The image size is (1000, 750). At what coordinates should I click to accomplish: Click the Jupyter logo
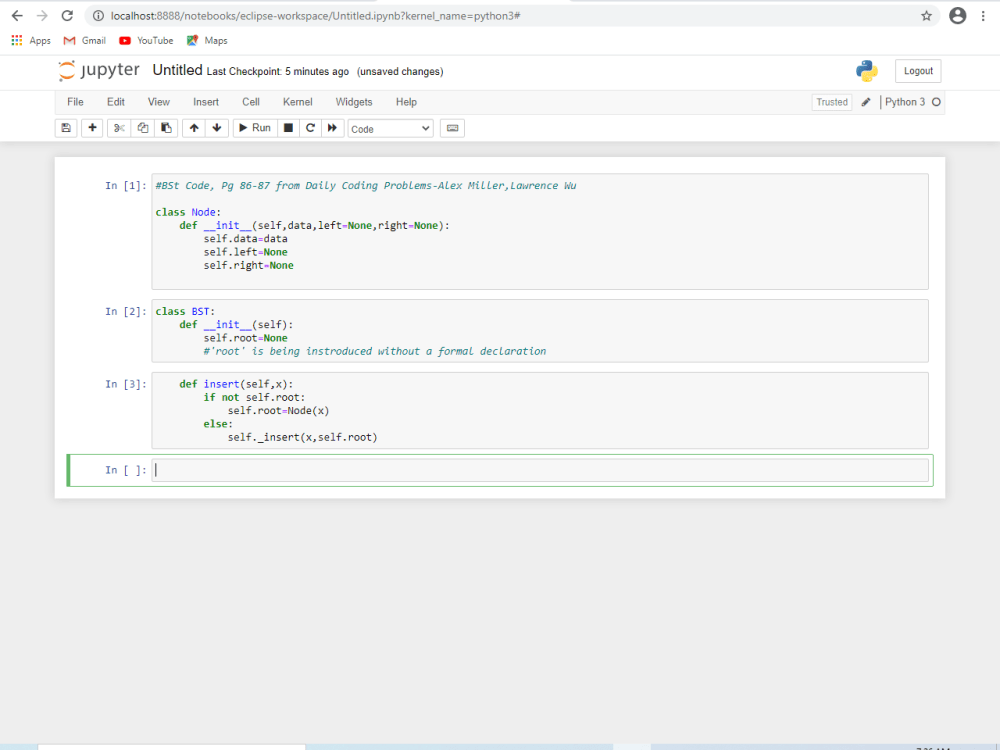[99, 70]
